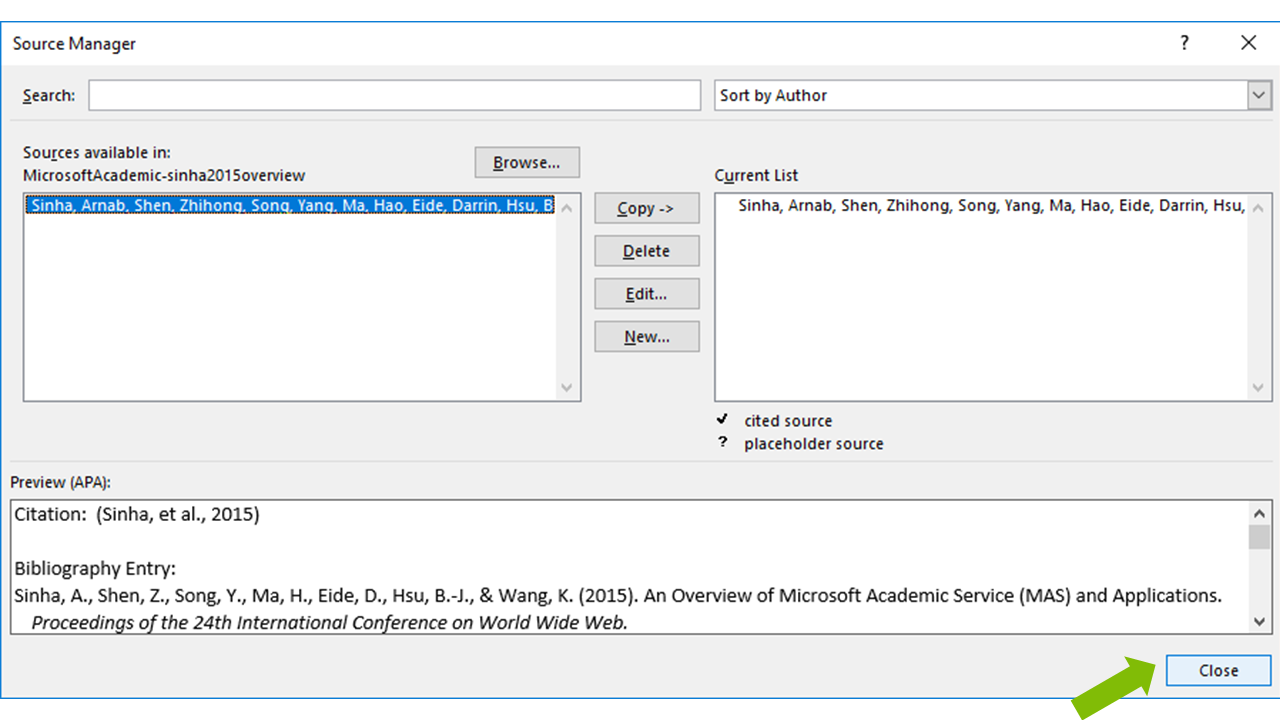Screen dimensions: 1280x720
Task: Click the master list scroll down arrow
Action: click(x=567, y=388)
